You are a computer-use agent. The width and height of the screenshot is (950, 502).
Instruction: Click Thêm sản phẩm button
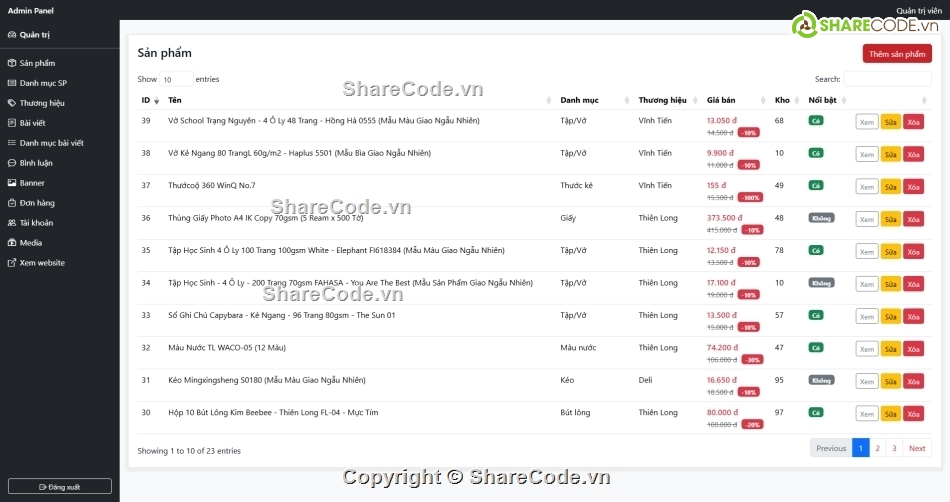[x=897, y=54]
